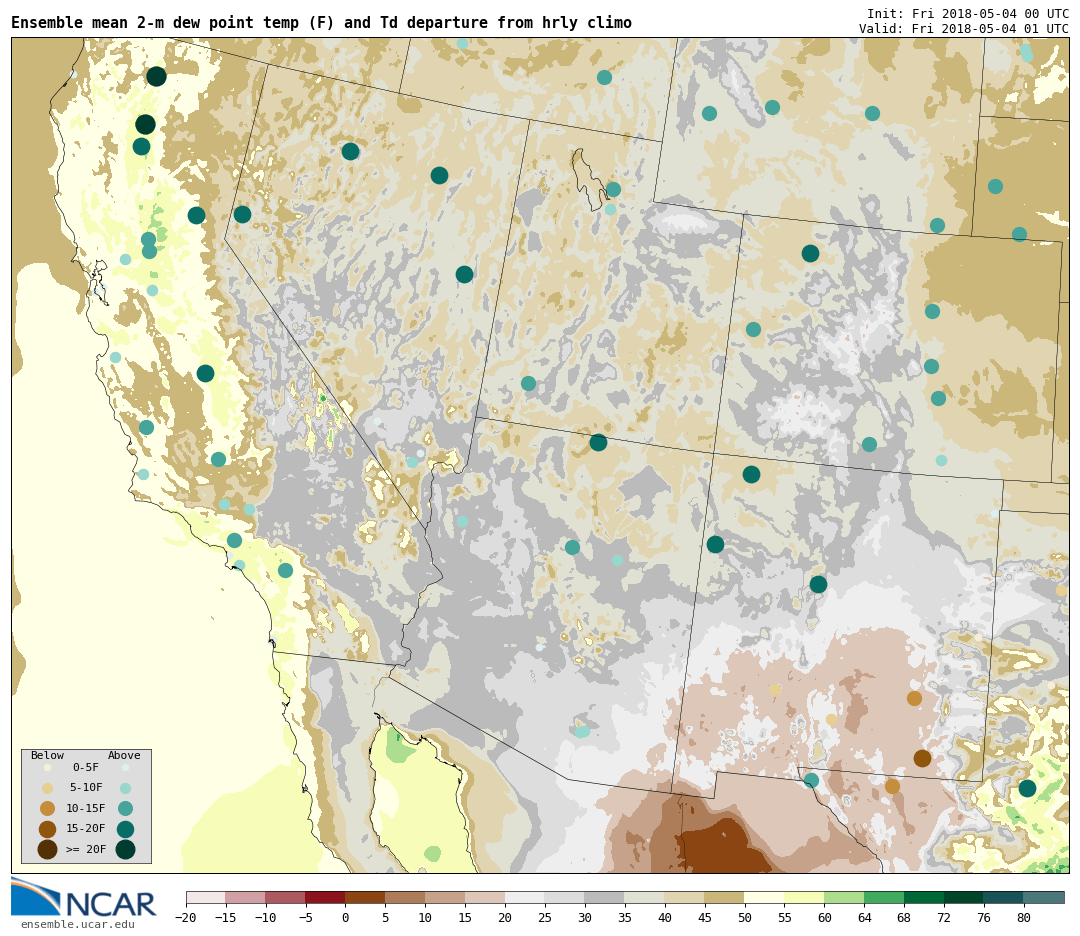Click the '0' color bar label
The height and width of the screenshot is (936, 1080).
(x=345, y=917)
